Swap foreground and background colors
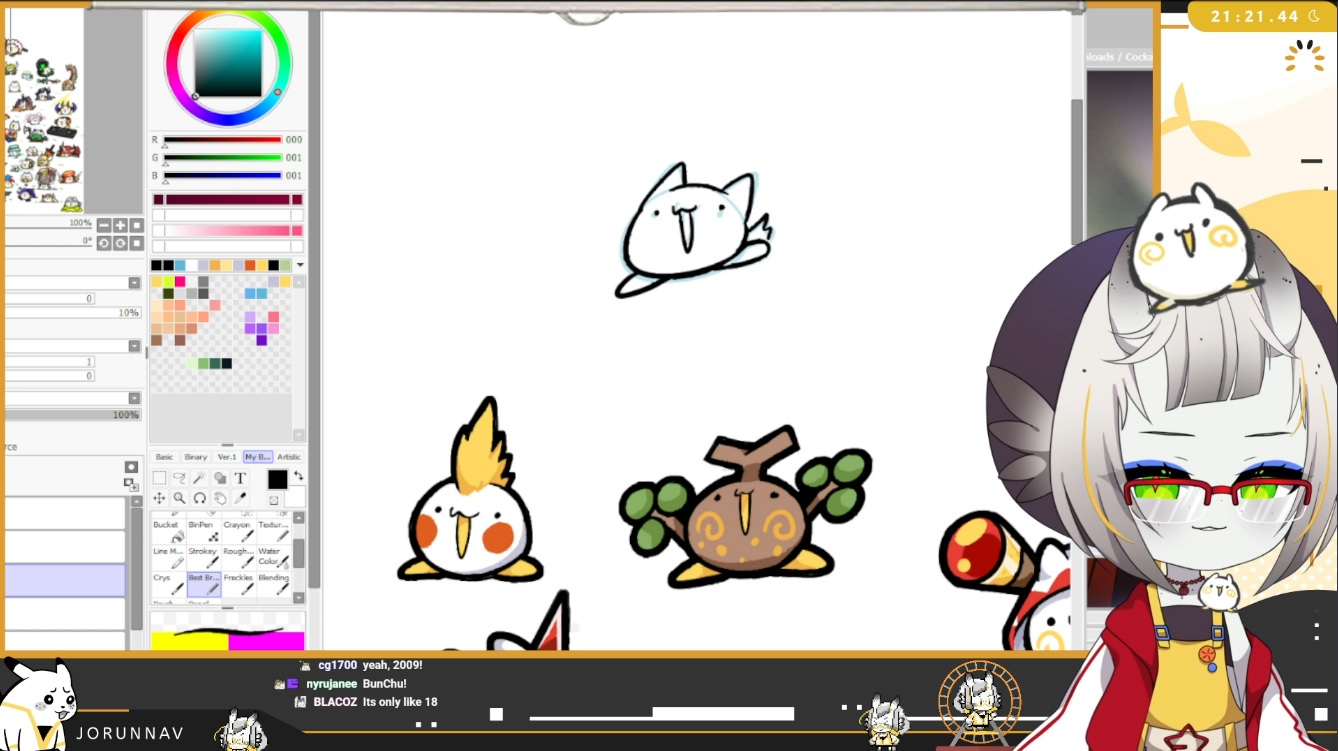Image resolution: width=1338 pixels, height=751 pixels. click(297, 476)
